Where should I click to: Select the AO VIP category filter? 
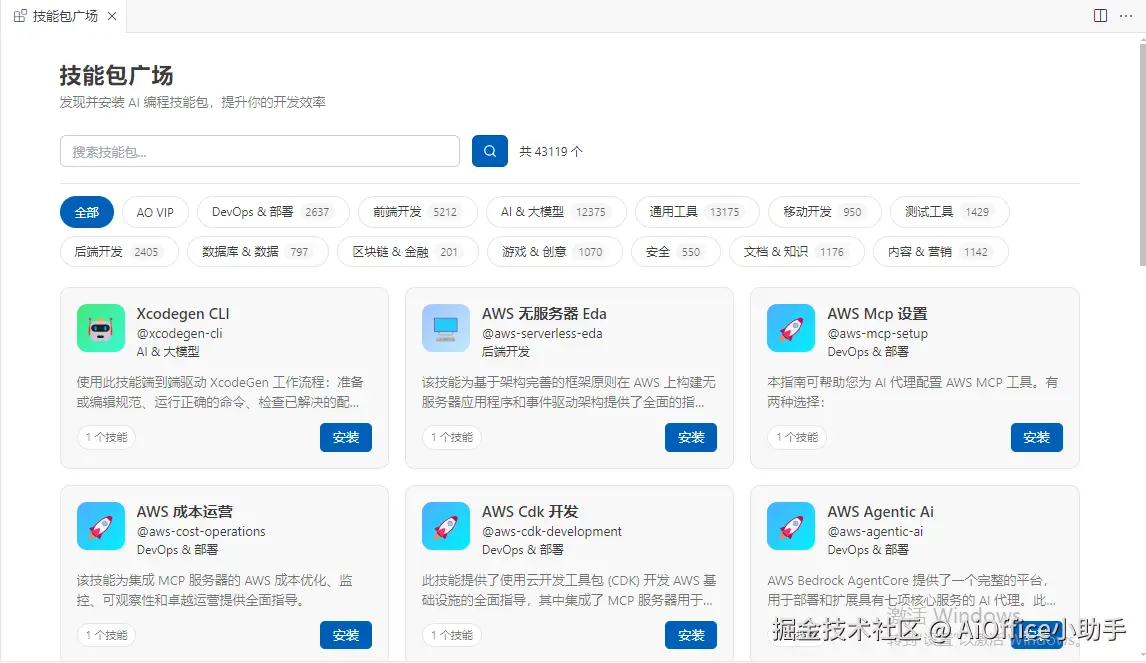(x=155, y=212)
